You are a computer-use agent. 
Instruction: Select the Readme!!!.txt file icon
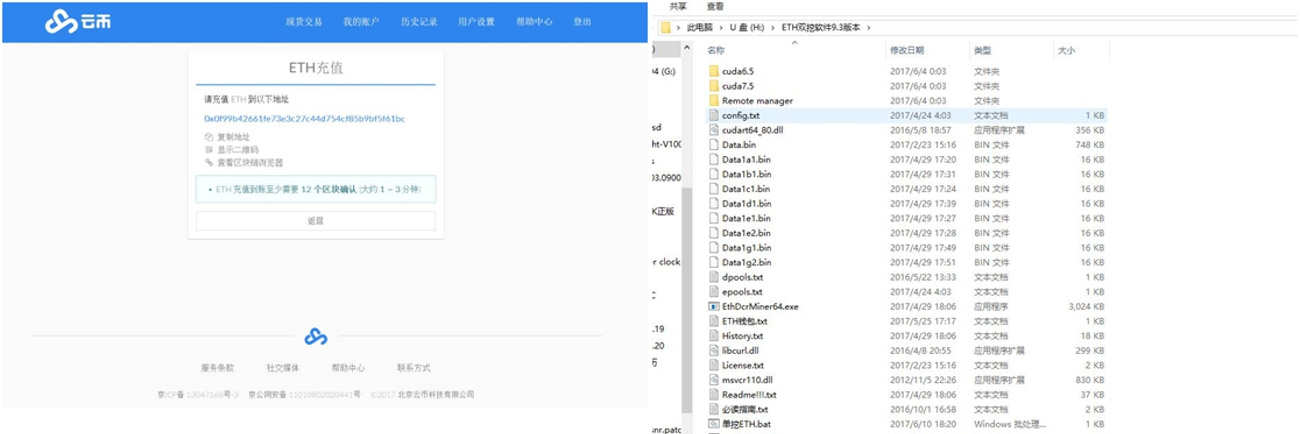pyautogui.click(x=713, y=395)
